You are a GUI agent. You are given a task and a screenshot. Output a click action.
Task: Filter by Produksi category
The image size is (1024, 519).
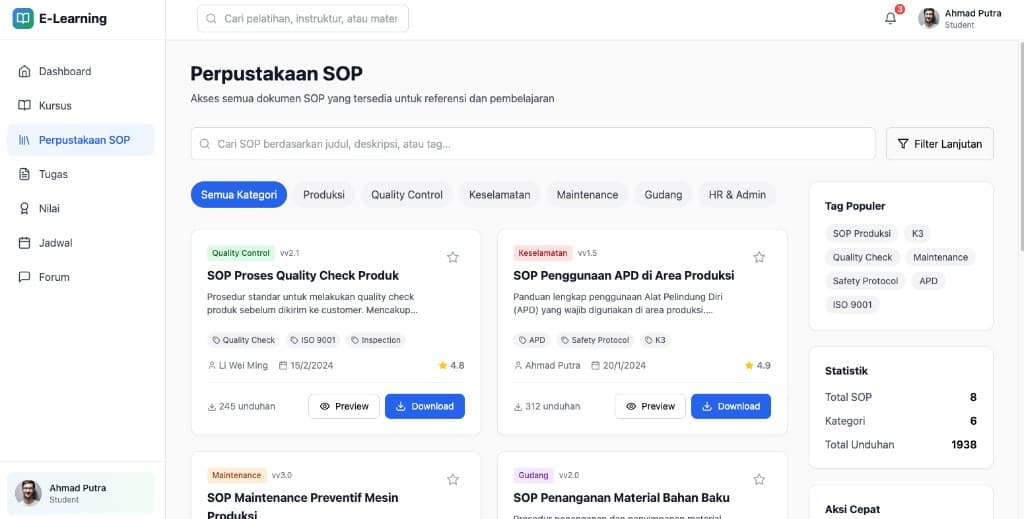(324, 195)
